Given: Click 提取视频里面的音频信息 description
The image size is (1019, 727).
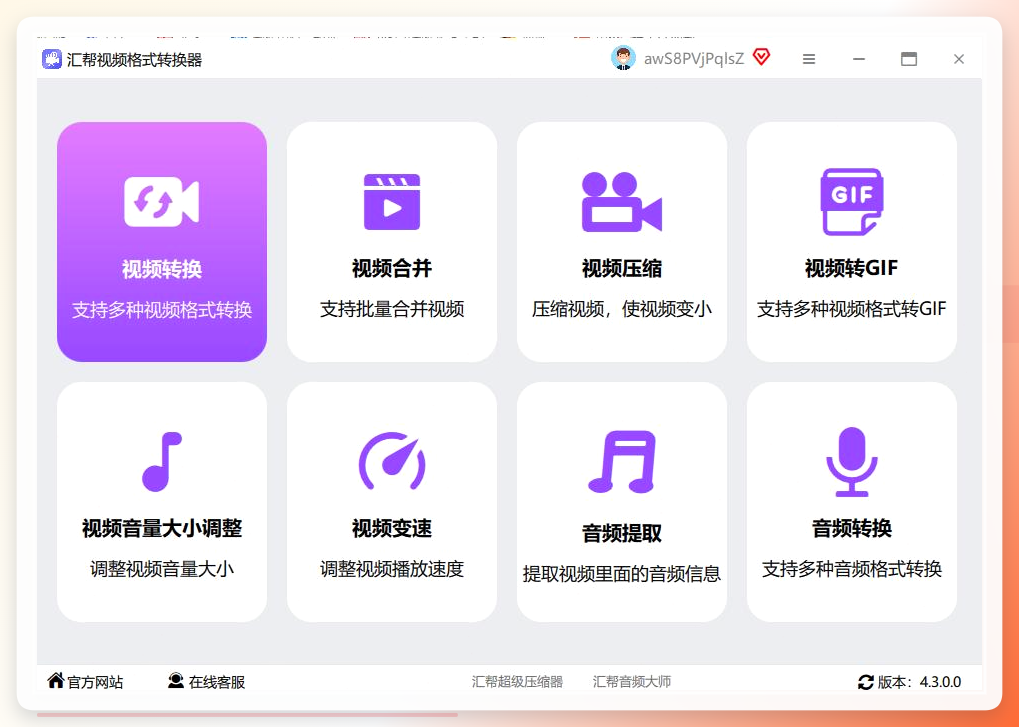Looking at the screenshot, I should tap(622, 574).
